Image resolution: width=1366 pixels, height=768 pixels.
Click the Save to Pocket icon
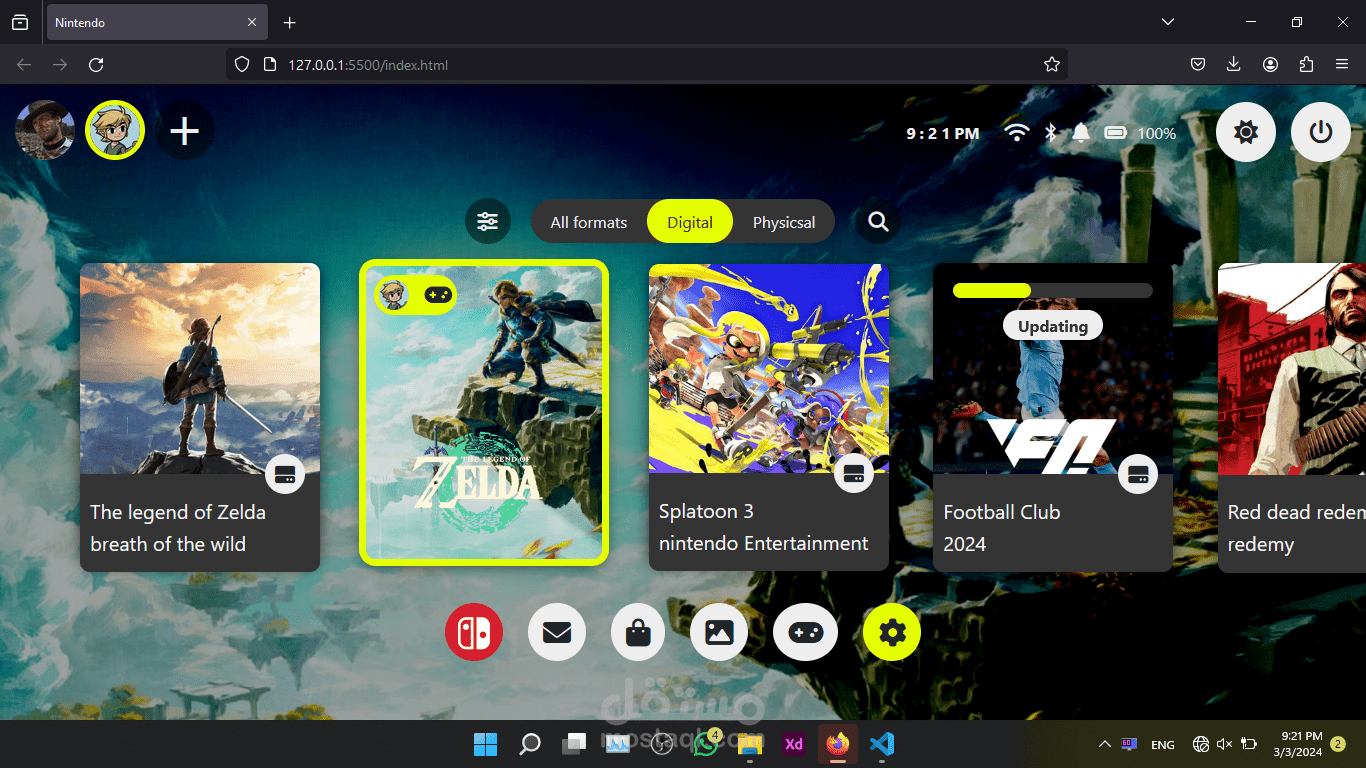click(1198, 65)
